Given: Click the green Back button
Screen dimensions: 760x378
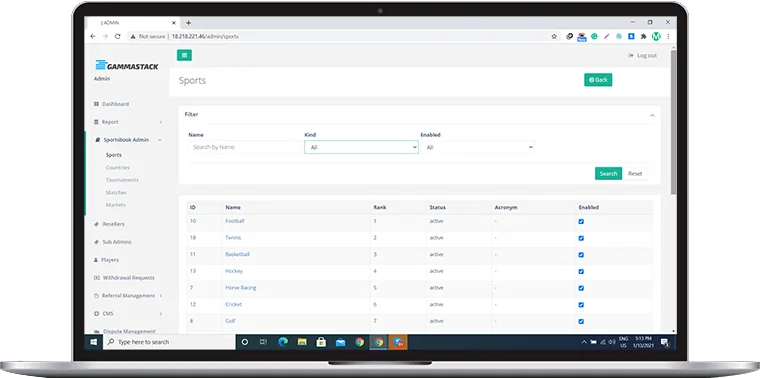Looking at the screenshot, I should click(x=598, y=80).
